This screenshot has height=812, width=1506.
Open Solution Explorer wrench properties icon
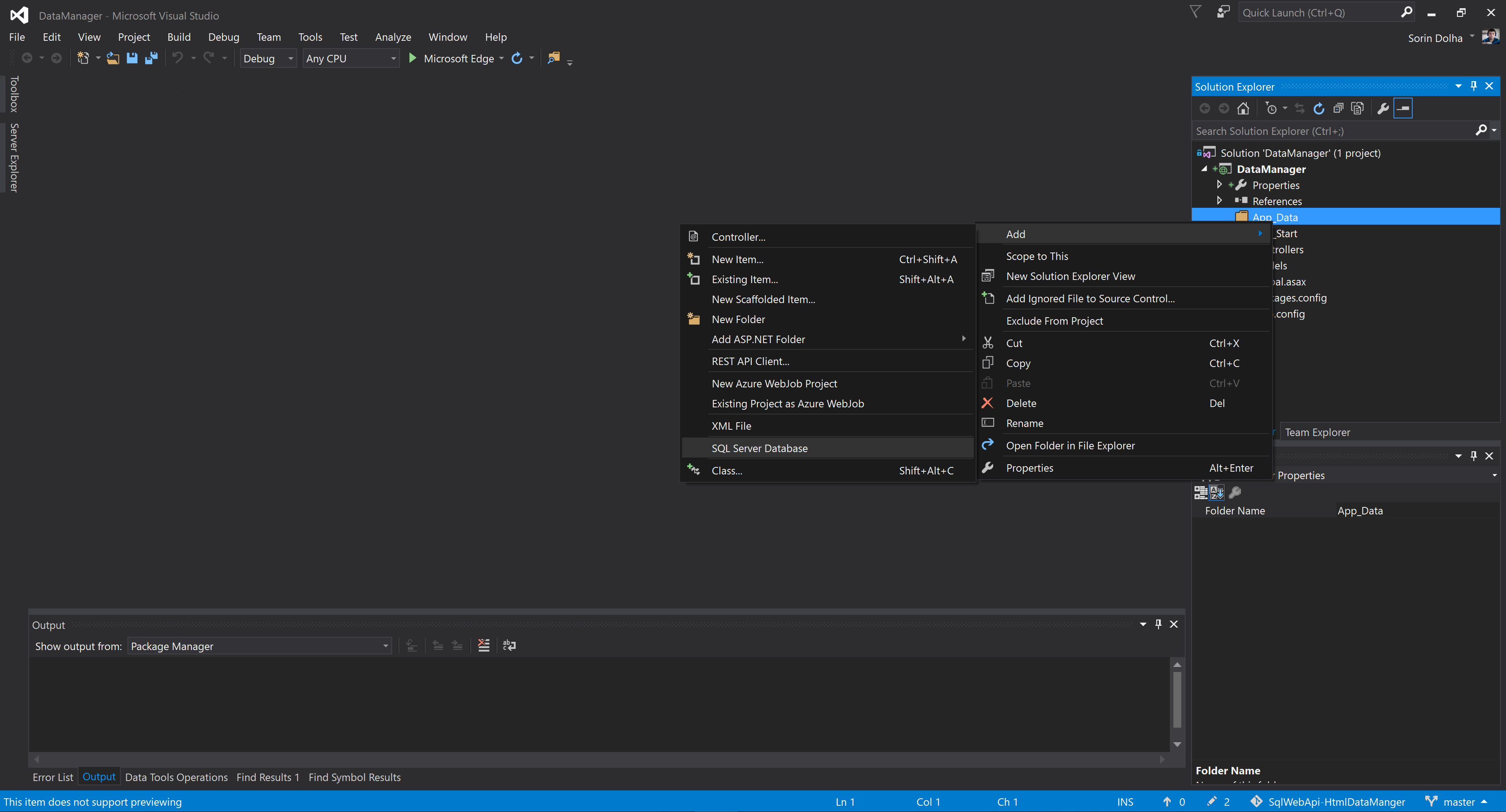[x=1382, y=108]
